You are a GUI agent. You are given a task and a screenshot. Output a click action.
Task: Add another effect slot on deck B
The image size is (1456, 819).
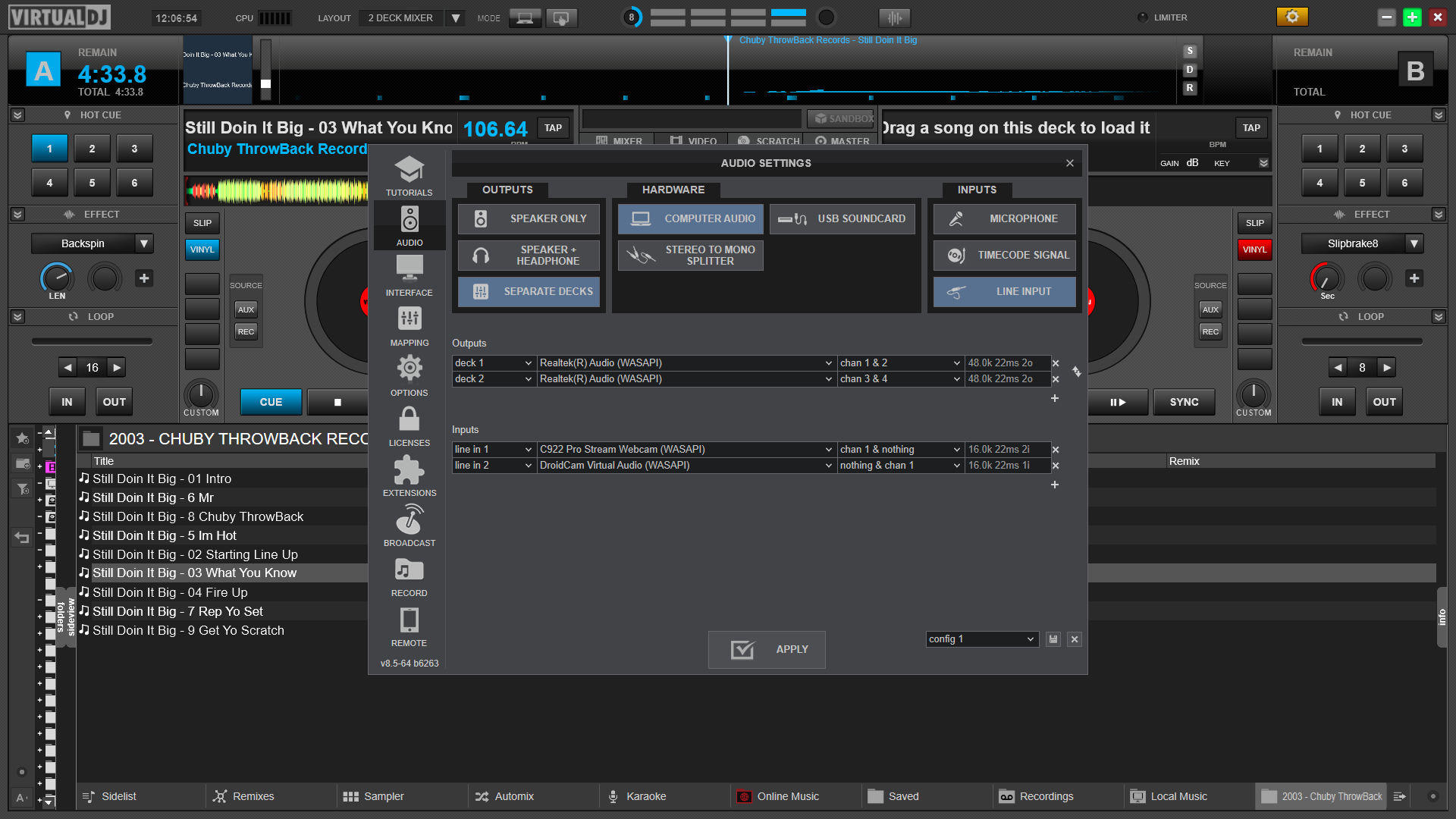(1414, 278)
